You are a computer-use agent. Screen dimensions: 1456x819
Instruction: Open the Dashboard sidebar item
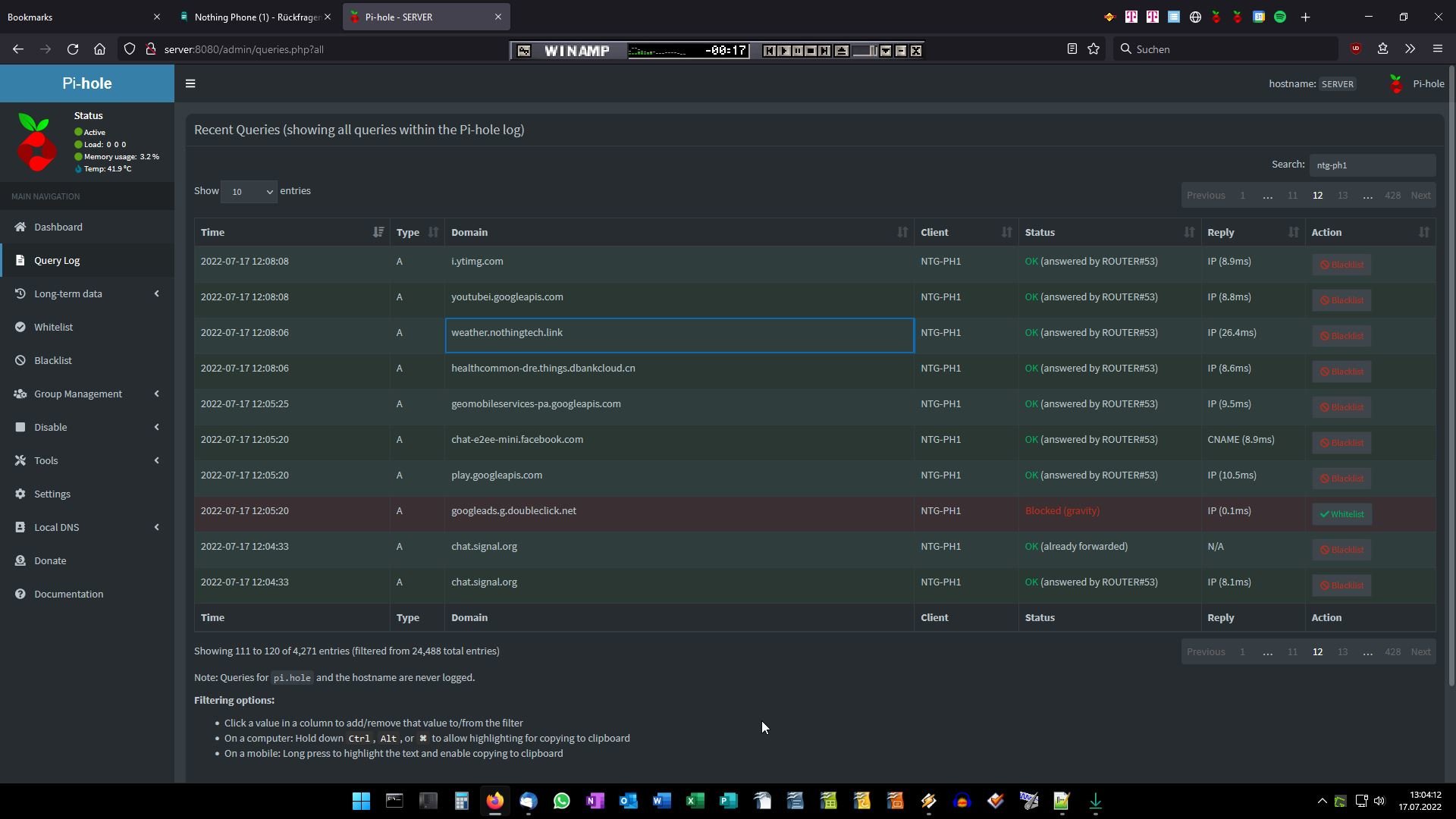pyautogui.click(x=58, y=227)
